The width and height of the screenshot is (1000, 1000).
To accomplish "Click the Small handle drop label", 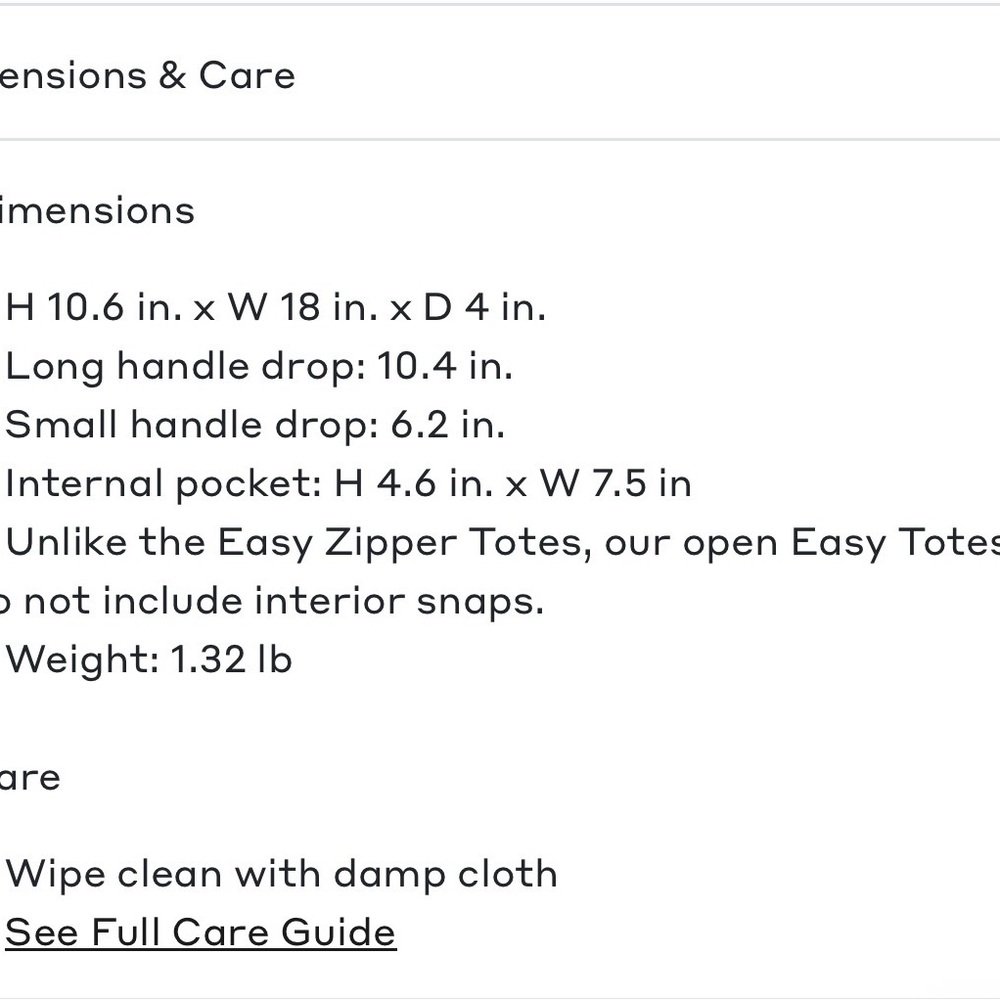I will [193, 426].
